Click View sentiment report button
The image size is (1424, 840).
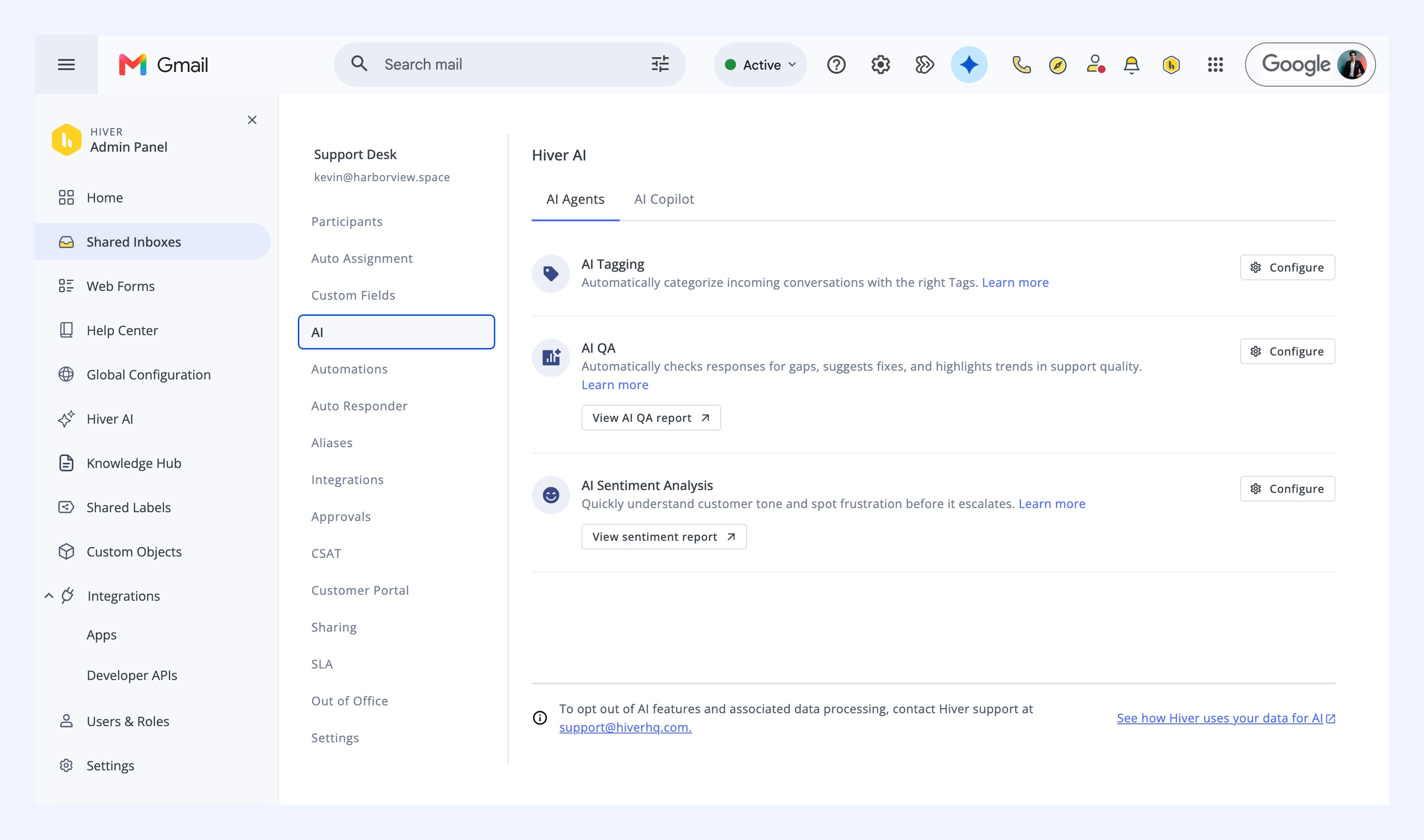click(x=664, y=537)
